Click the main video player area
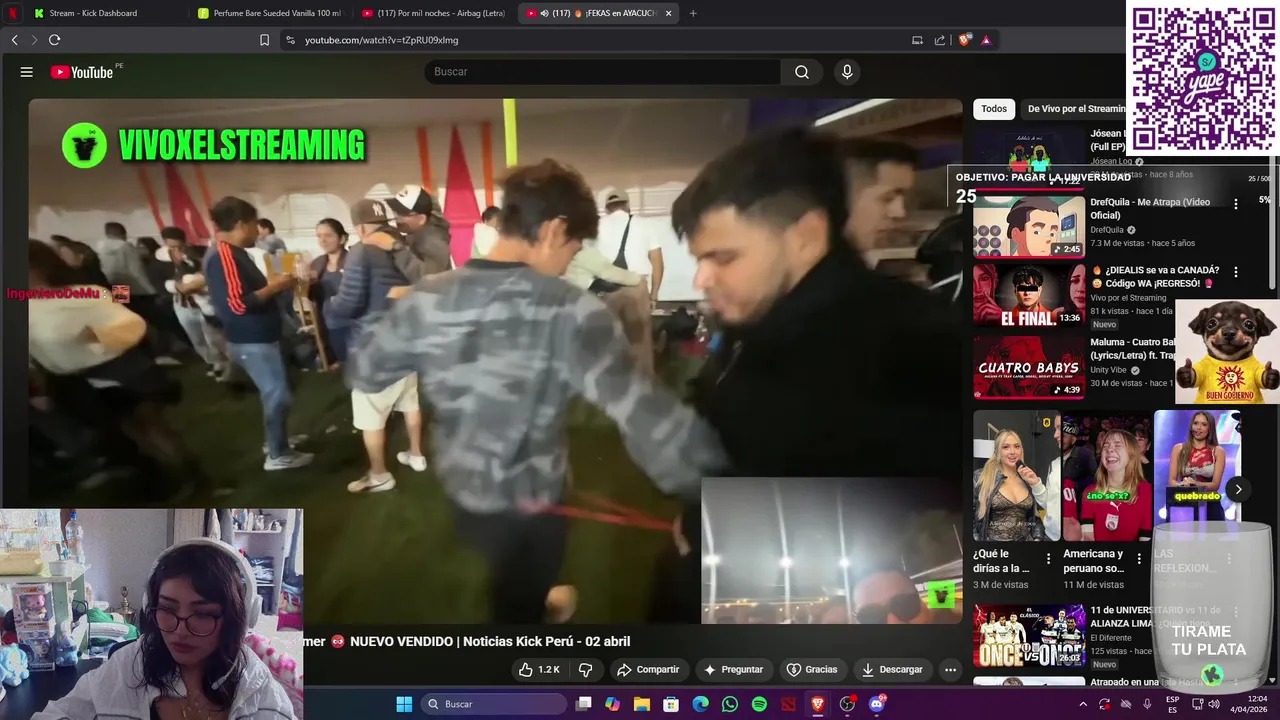Viewport: 1280px width, 720px height. (495, 360)
